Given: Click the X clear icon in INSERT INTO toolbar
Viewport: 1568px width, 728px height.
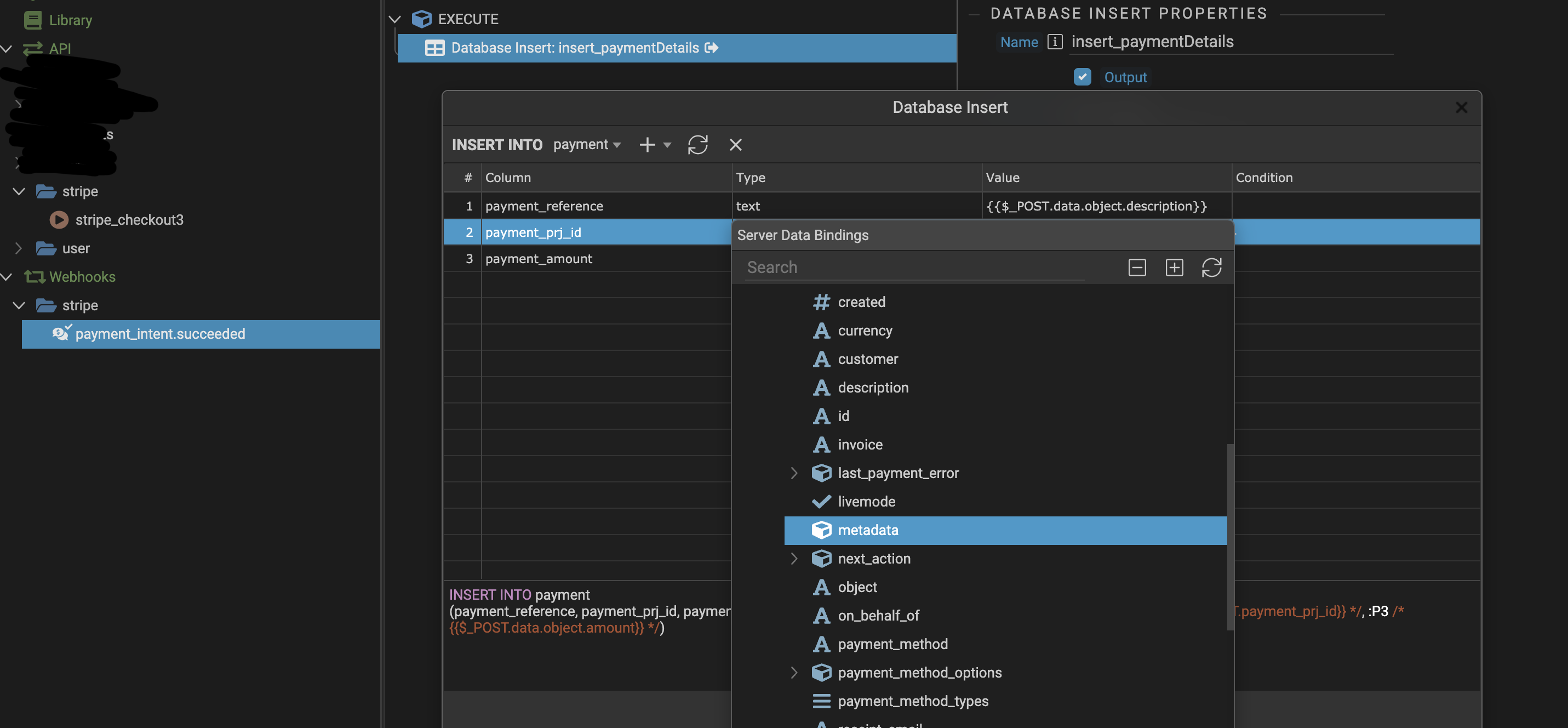Looking at the screenshot, I should click(x=735, y=144).
